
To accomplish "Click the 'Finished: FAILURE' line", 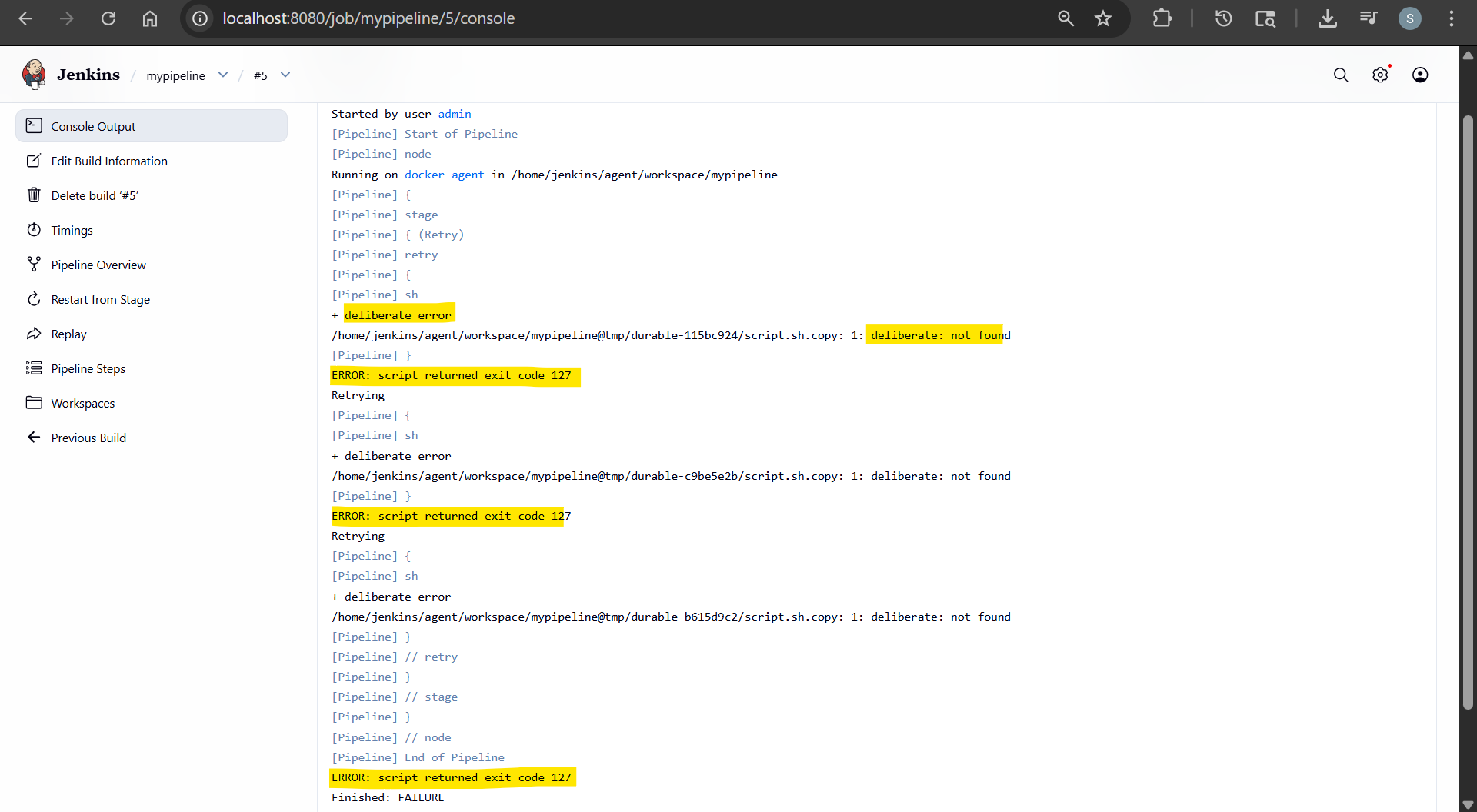I will [x=388, y=797].
